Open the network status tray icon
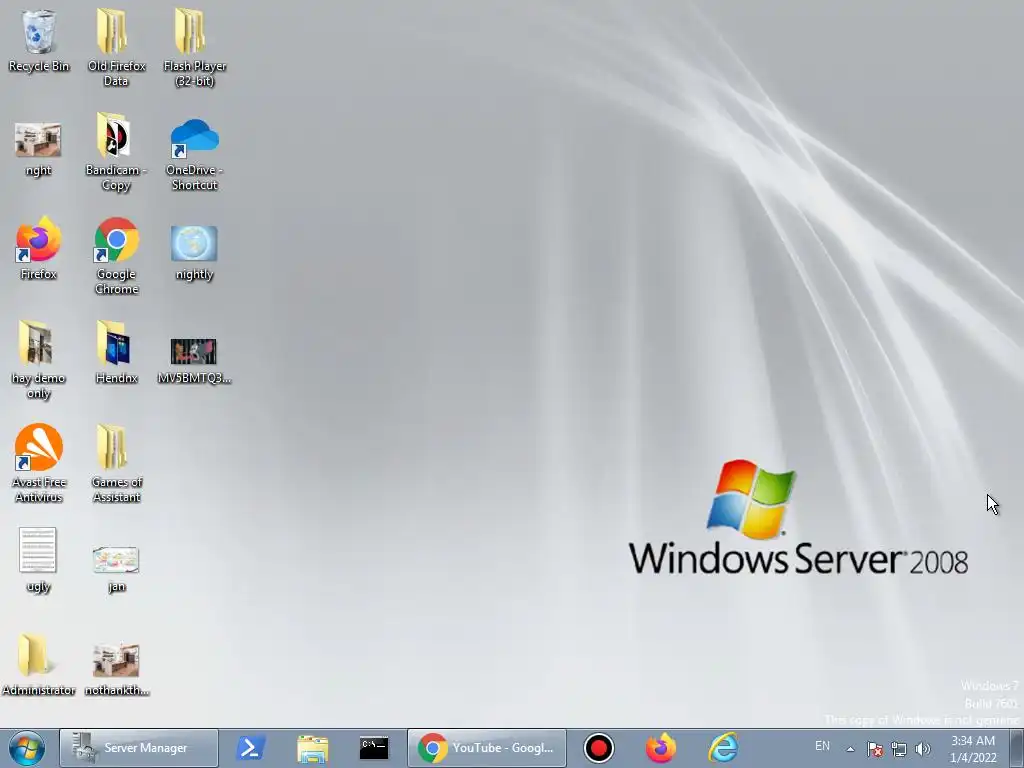The image size is (1024, 768). [899, 749]
